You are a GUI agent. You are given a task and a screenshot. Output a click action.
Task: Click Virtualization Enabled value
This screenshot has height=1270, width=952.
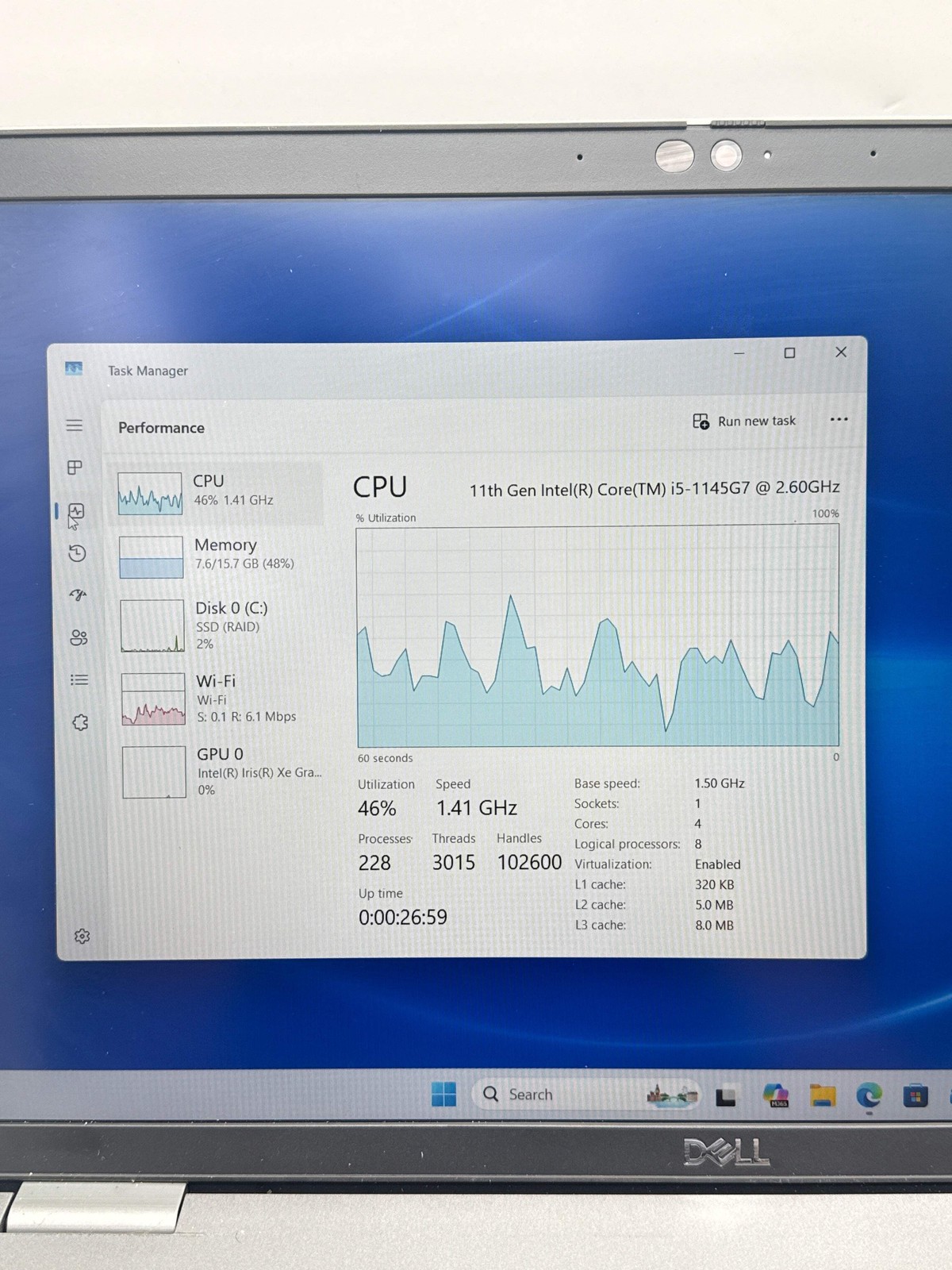718,864
